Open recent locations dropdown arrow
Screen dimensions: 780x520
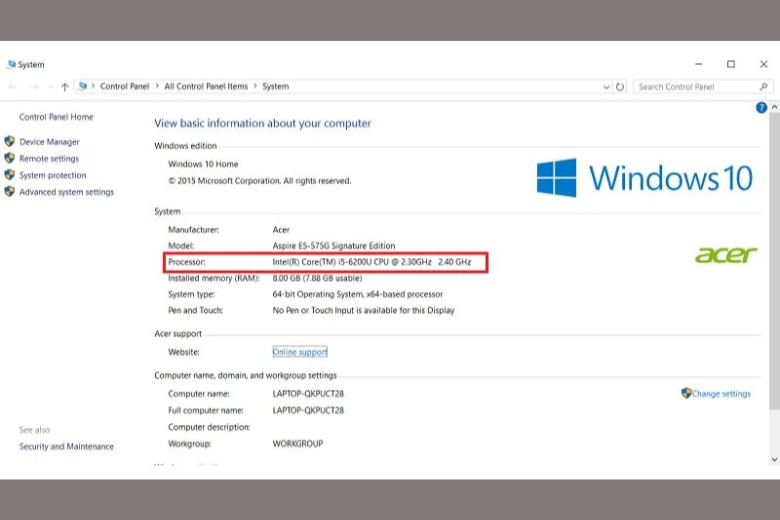tap(50, 87)
